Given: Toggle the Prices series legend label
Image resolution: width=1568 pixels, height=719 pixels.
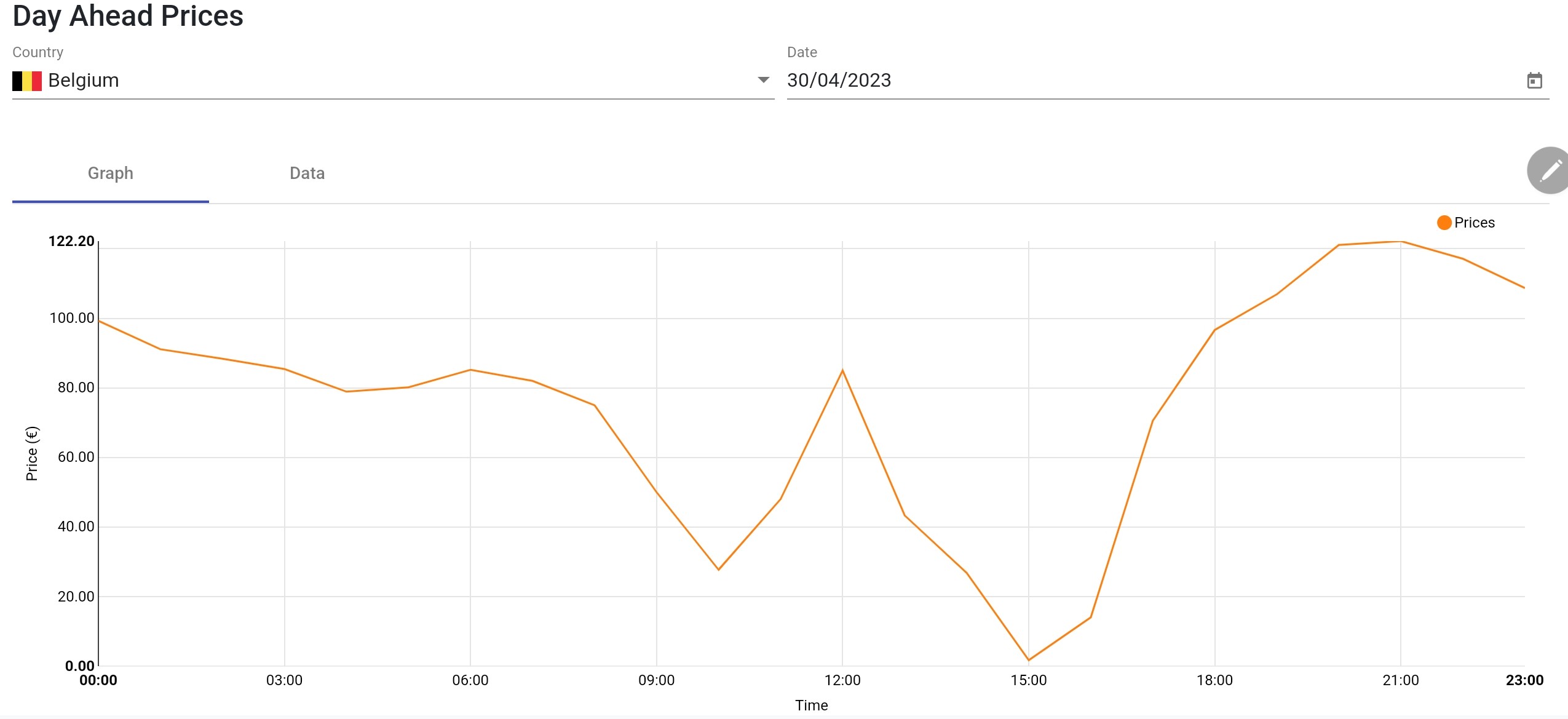Looking at the screenshot, I should [x=1474, y=223].
